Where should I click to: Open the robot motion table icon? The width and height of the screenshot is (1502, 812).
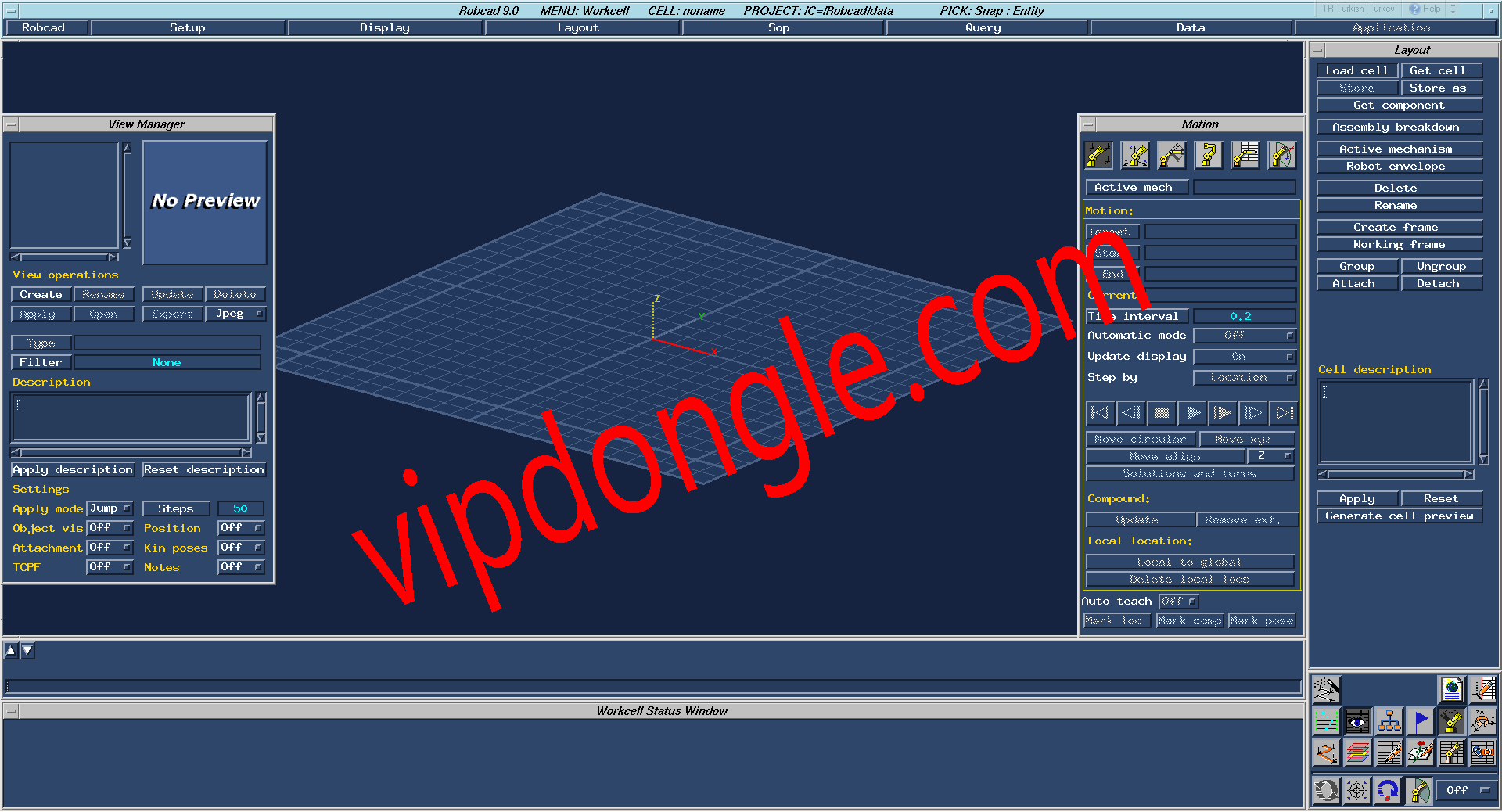1244,155
